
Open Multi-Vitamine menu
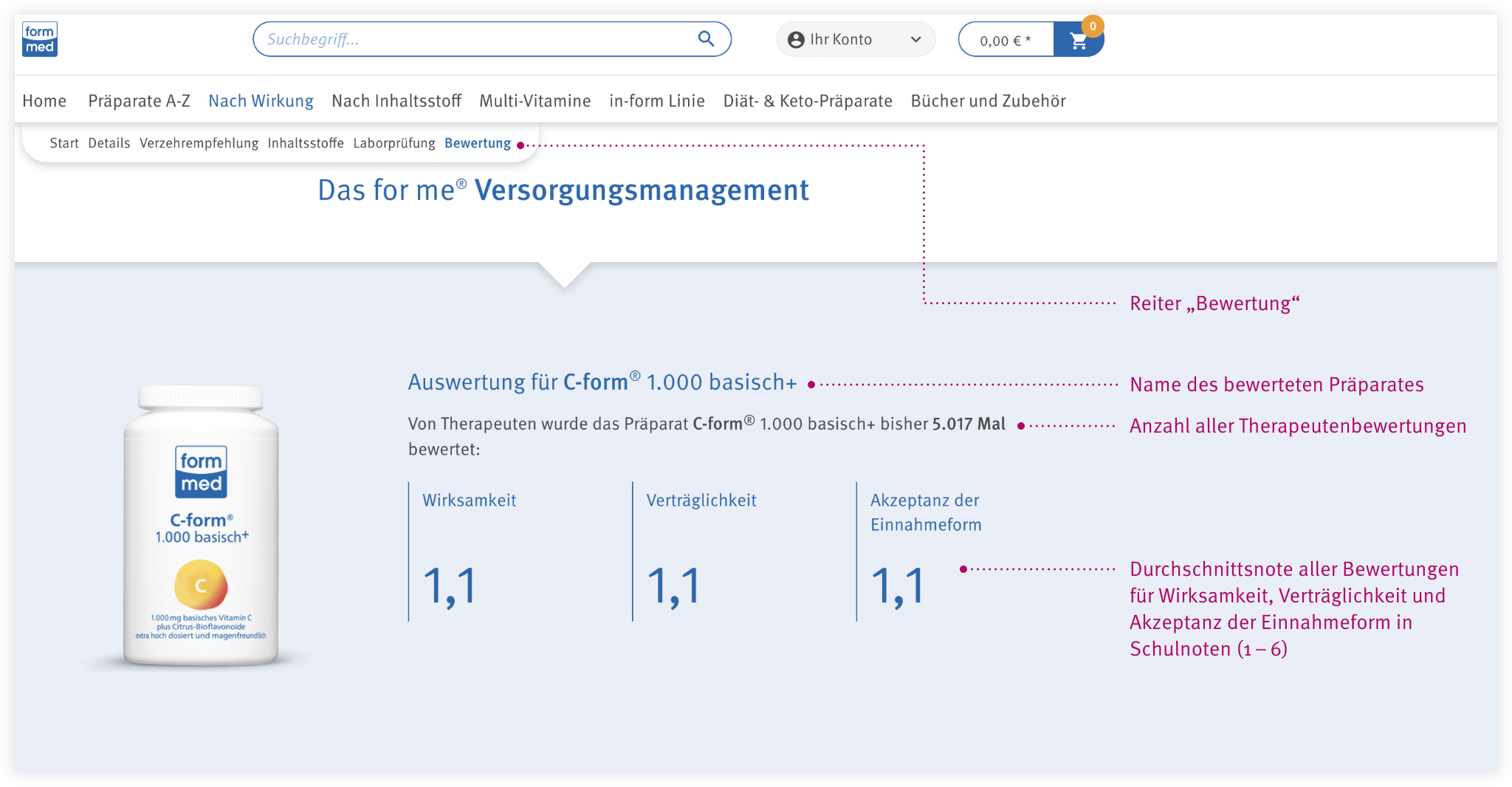(x=535, y=101)
